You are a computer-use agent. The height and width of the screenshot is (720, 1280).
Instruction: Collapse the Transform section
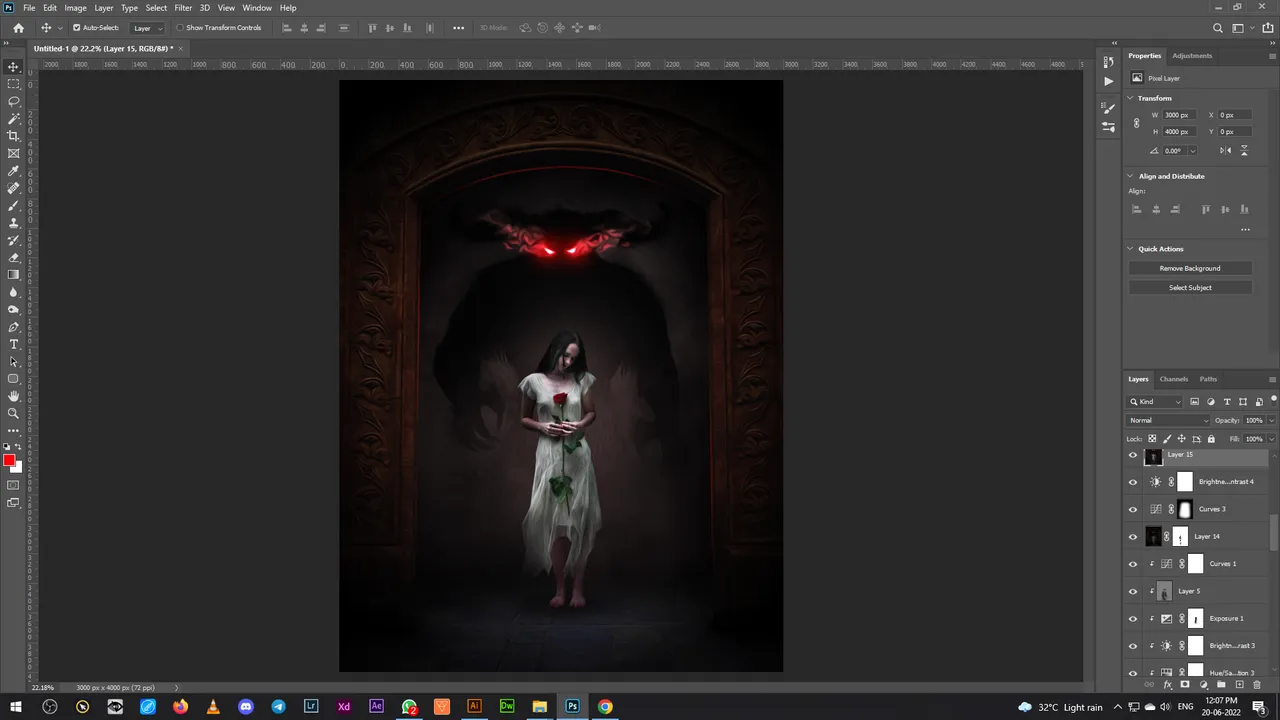1131,98
